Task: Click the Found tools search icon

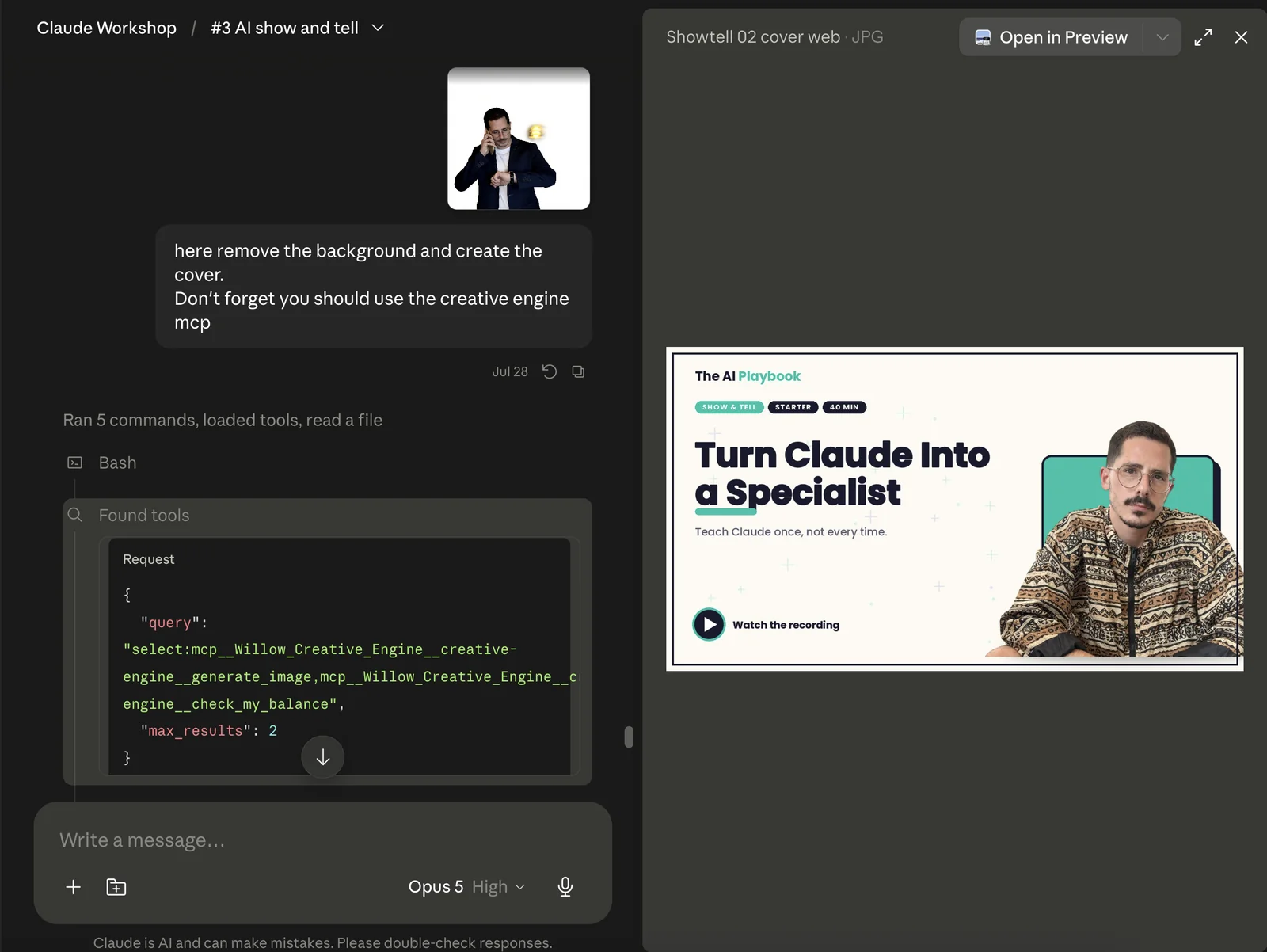Action: [75, 515]
